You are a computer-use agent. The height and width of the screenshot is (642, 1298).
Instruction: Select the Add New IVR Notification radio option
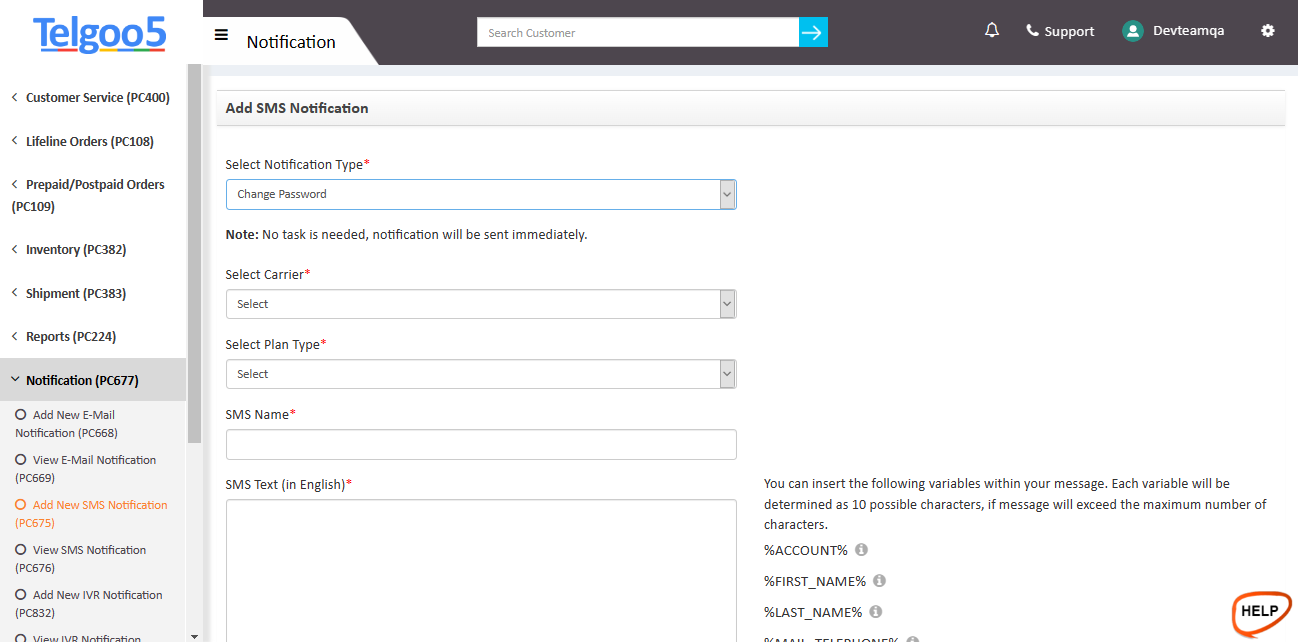click(19, 594)
